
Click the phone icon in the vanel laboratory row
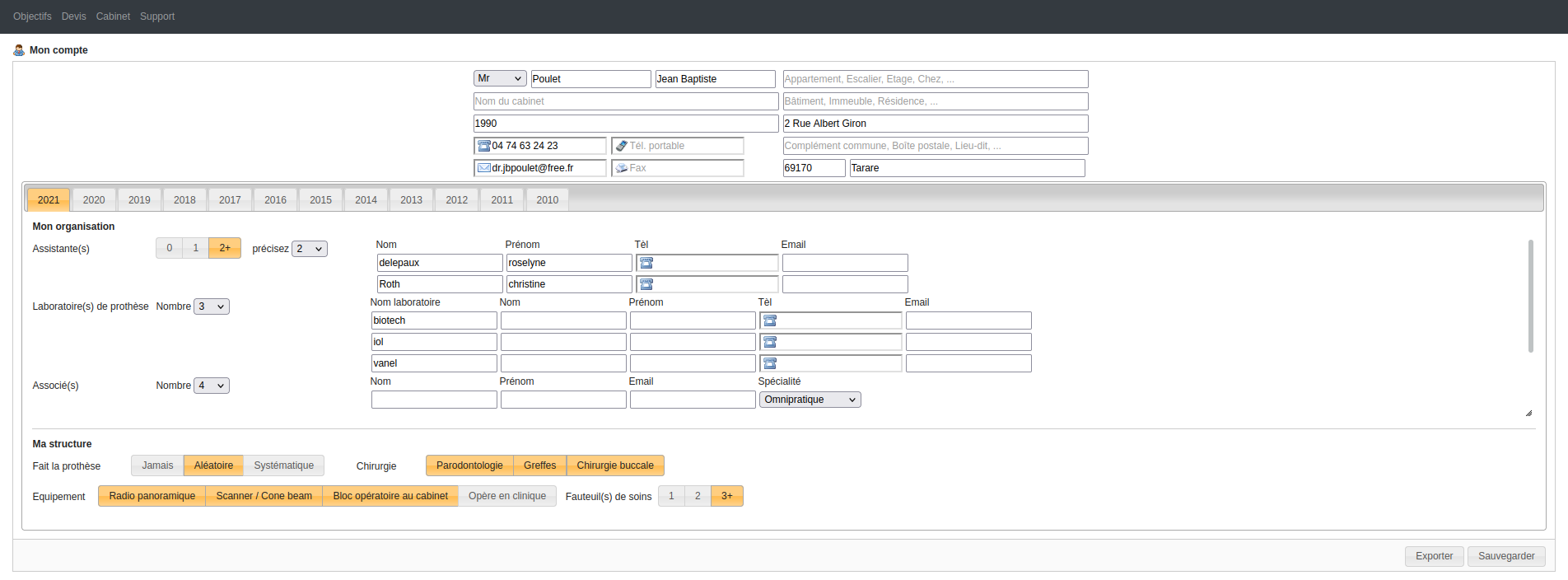[x=770, y=363]
